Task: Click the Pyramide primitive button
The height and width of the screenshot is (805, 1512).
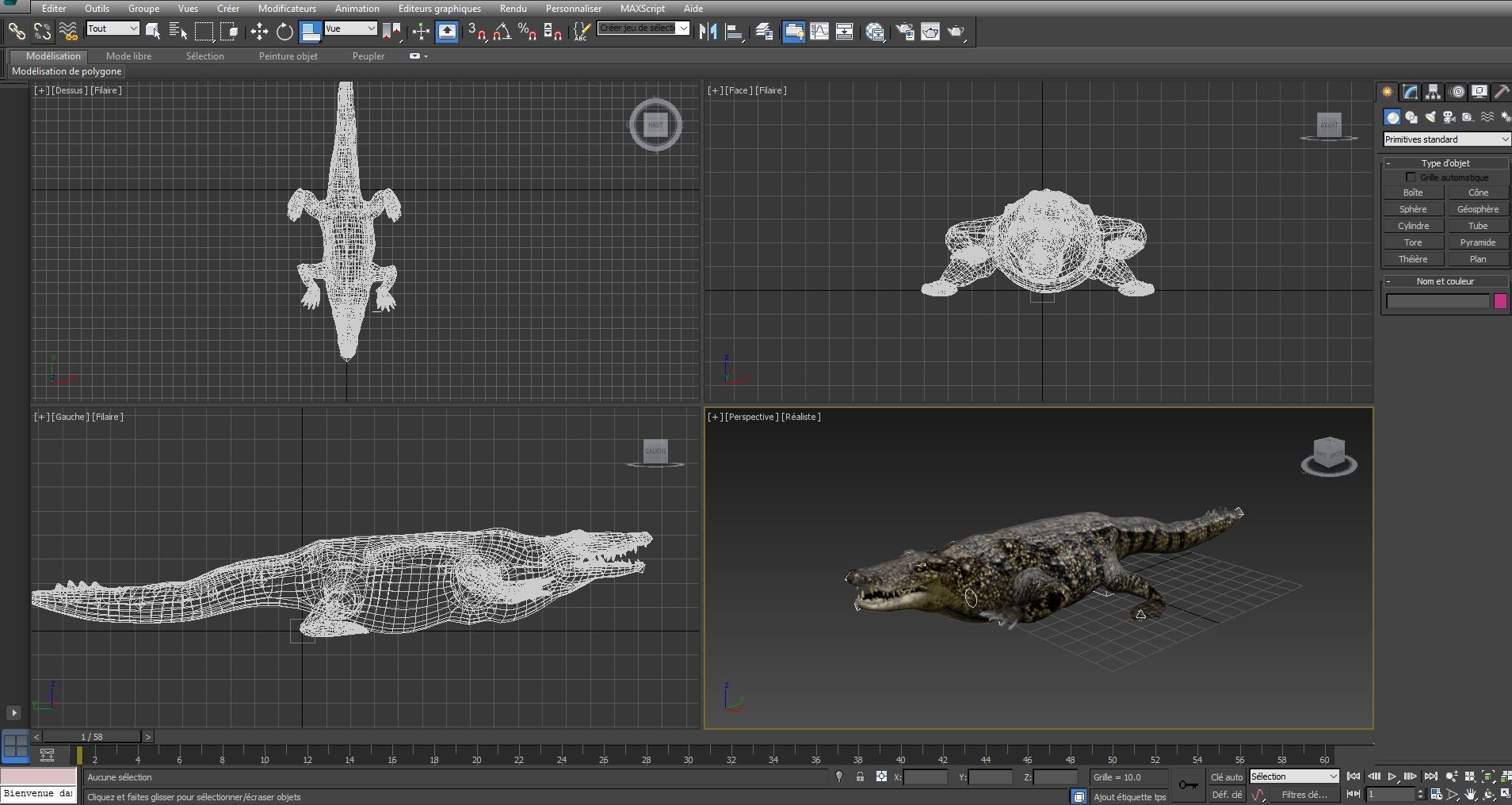Action: point(1478,242)
